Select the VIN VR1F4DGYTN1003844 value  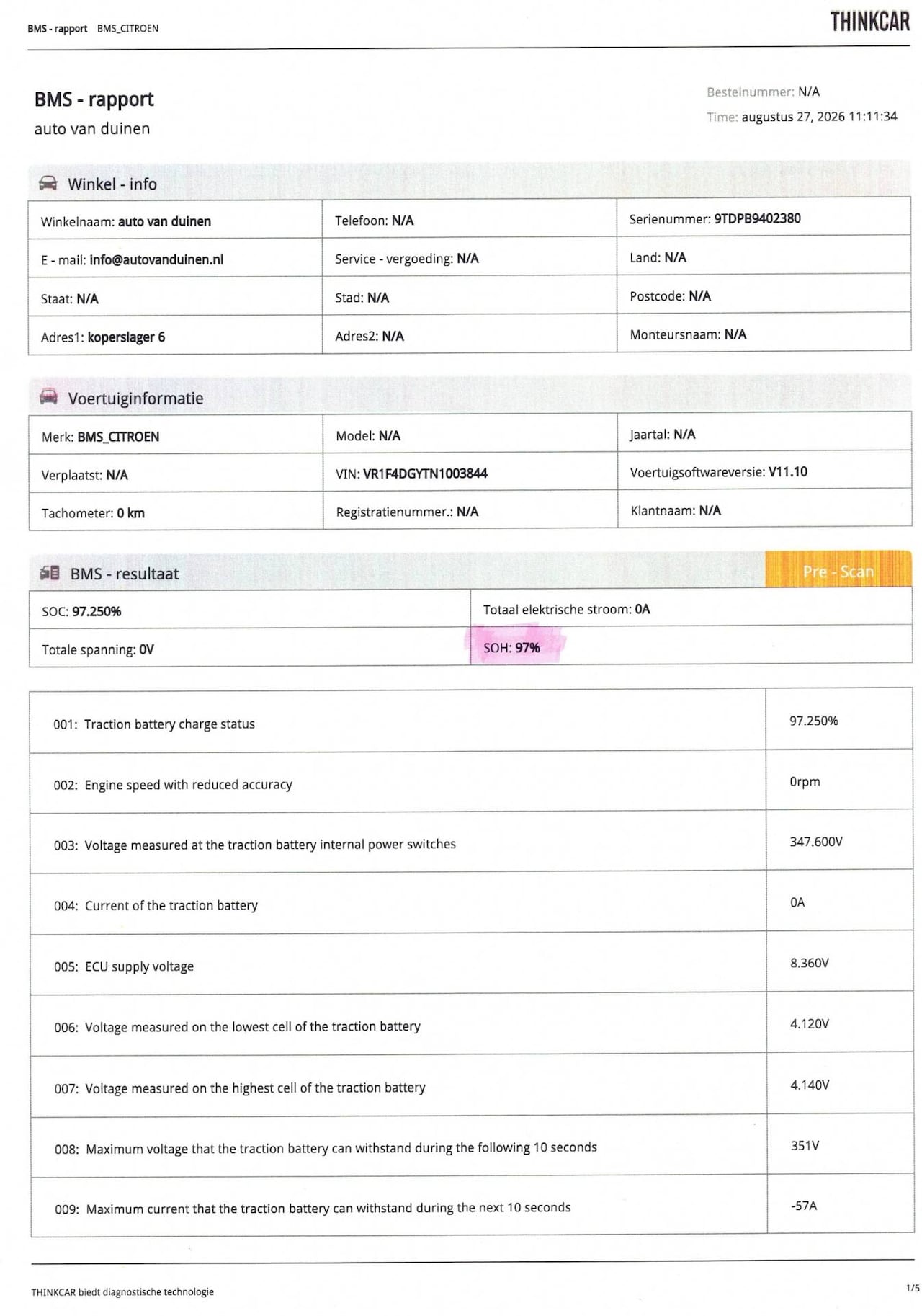pos(425,474)
